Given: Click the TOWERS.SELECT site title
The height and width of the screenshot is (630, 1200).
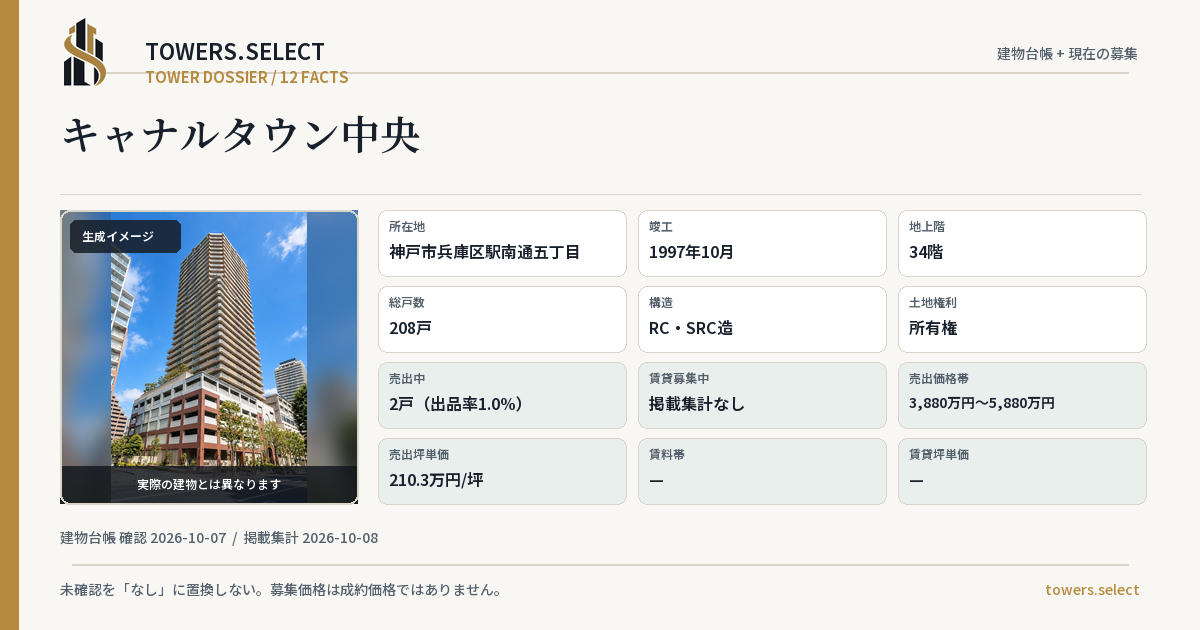Looking at the screenshot, I should 235,52.
